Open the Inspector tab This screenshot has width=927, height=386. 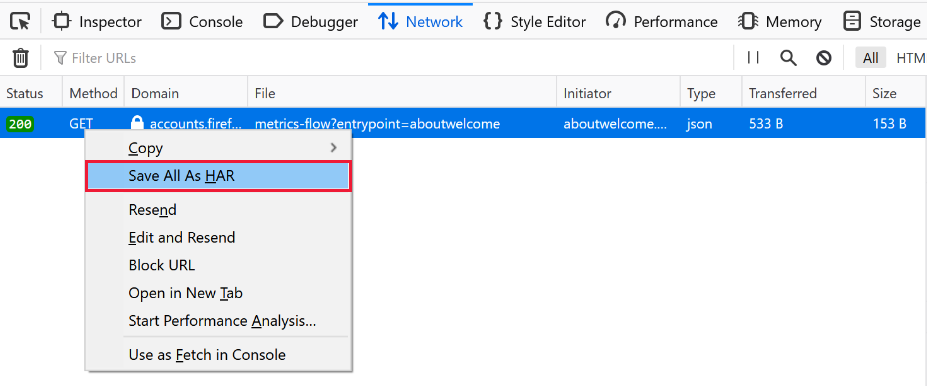(97, 22)
